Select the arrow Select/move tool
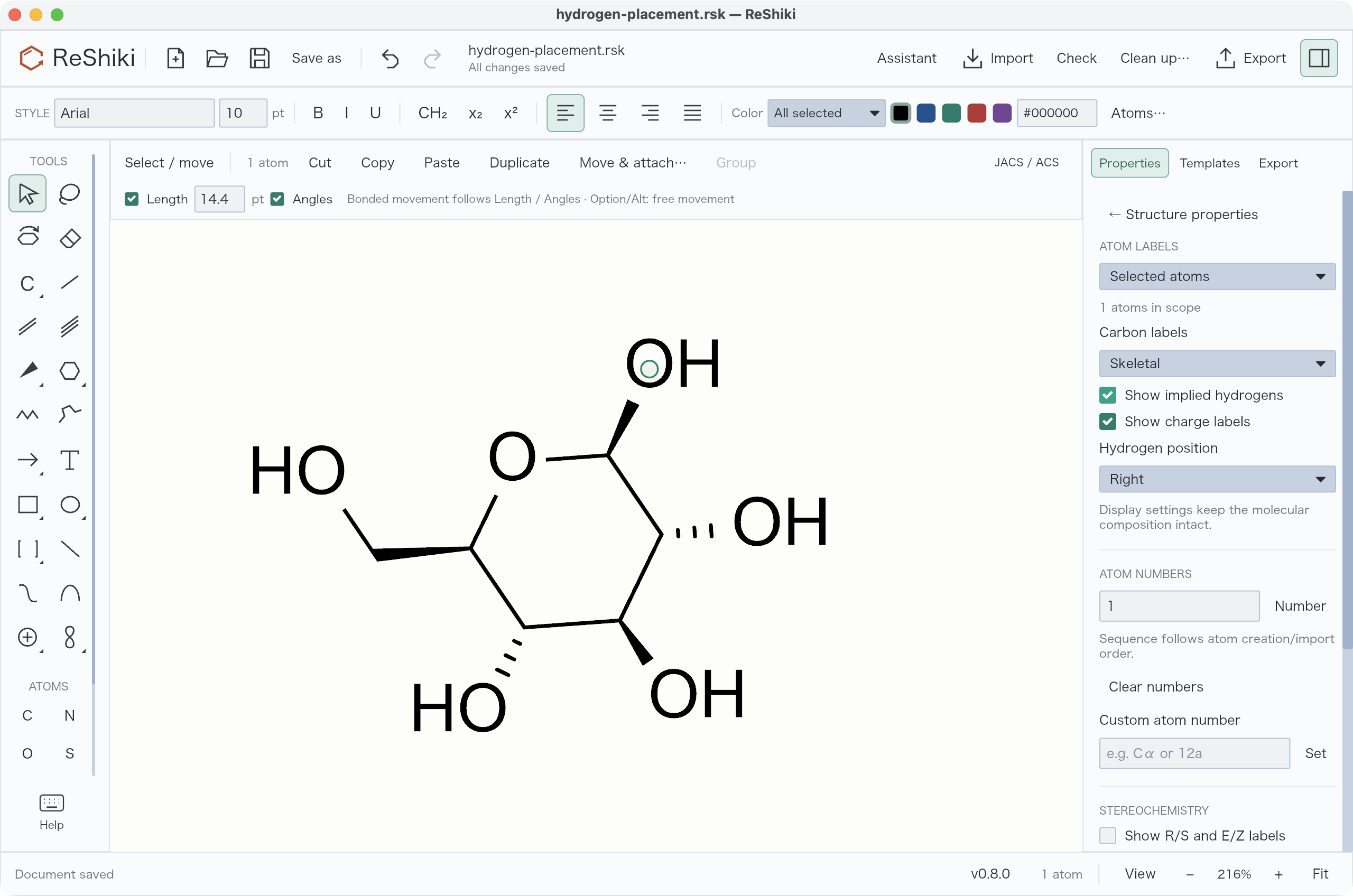This screenshot has width=1353, height=896. [x=27, y=194]
